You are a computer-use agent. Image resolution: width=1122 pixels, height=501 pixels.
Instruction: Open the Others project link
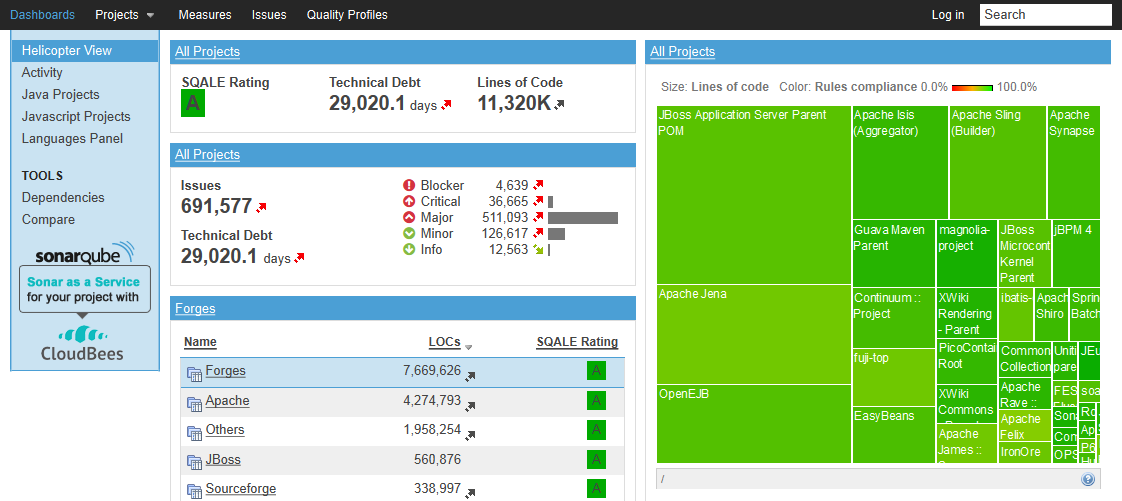pos(225,430)
